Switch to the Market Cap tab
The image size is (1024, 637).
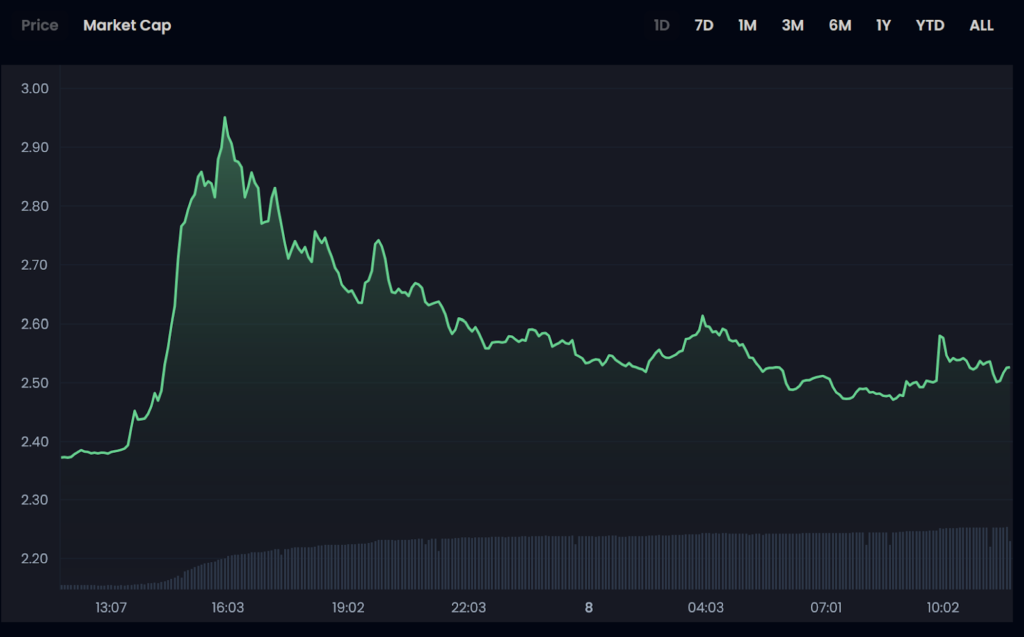coord(127,25)
